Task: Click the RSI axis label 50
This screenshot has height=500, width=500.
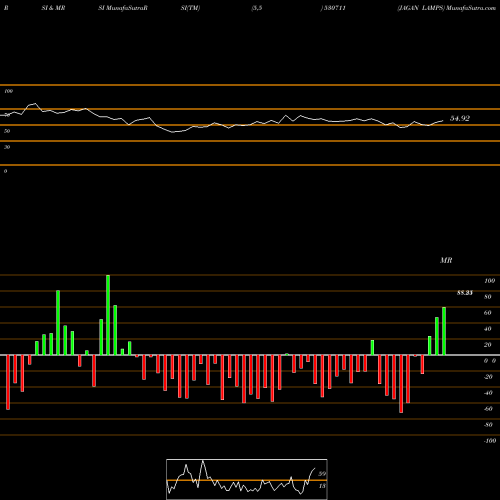Action: click(x=7, y=131)
